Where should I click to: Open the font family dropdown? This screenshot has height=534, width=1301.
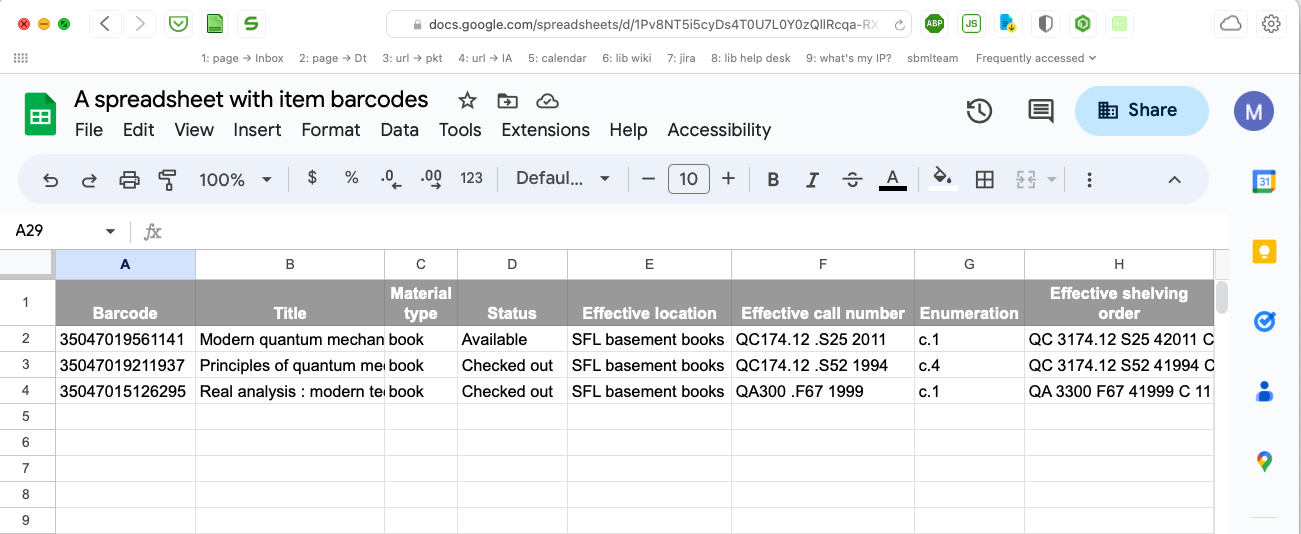(x=563, y=179)
